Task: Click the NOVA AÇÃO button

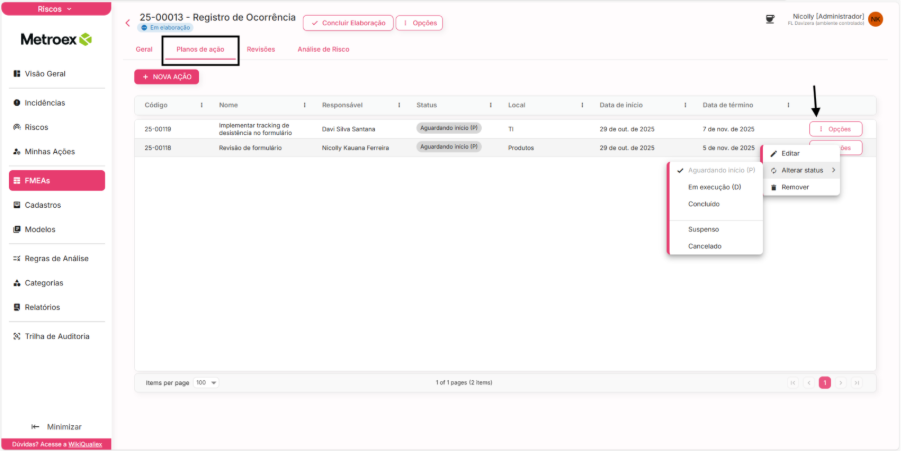Action: 167,76
